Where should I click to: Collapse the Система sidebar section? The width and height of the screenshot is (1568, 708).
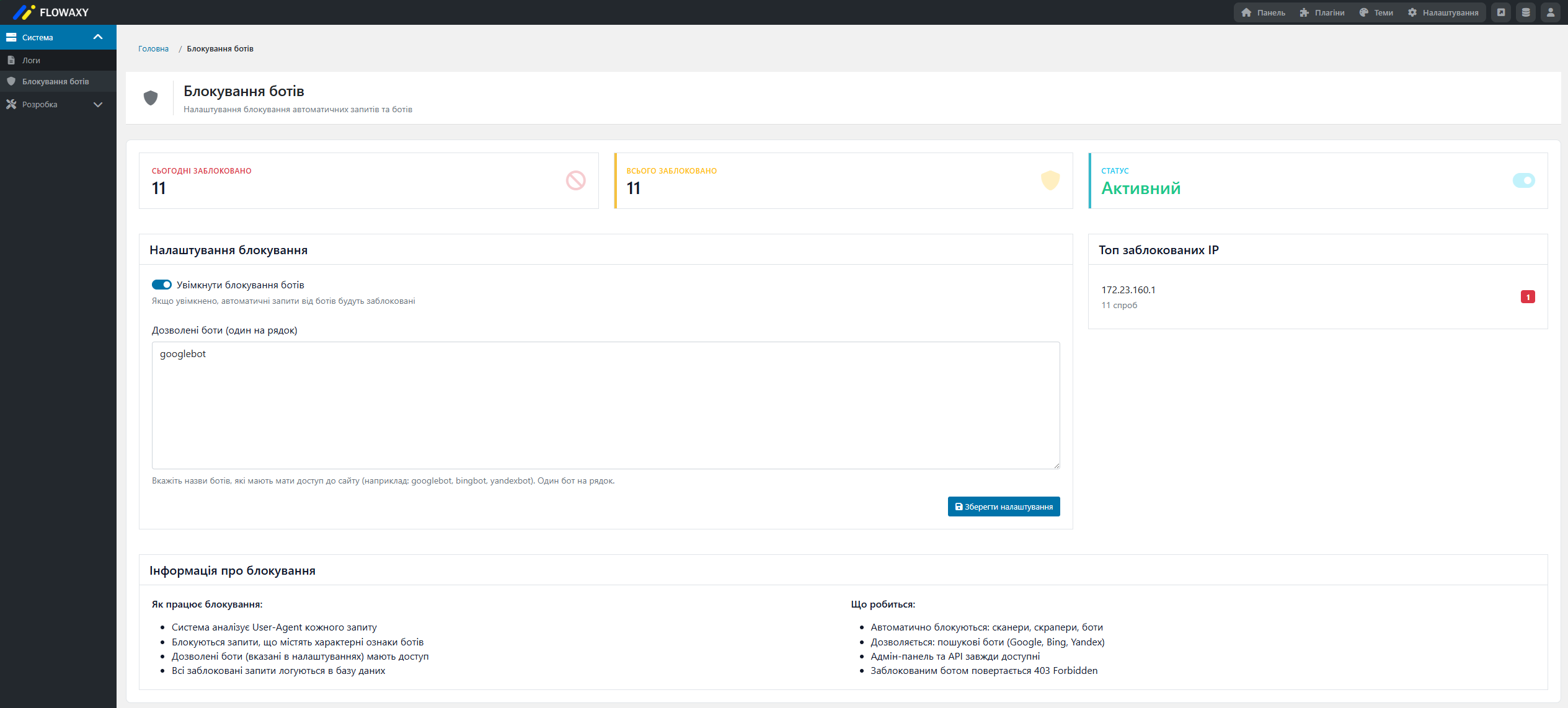[x=97, y=37]
